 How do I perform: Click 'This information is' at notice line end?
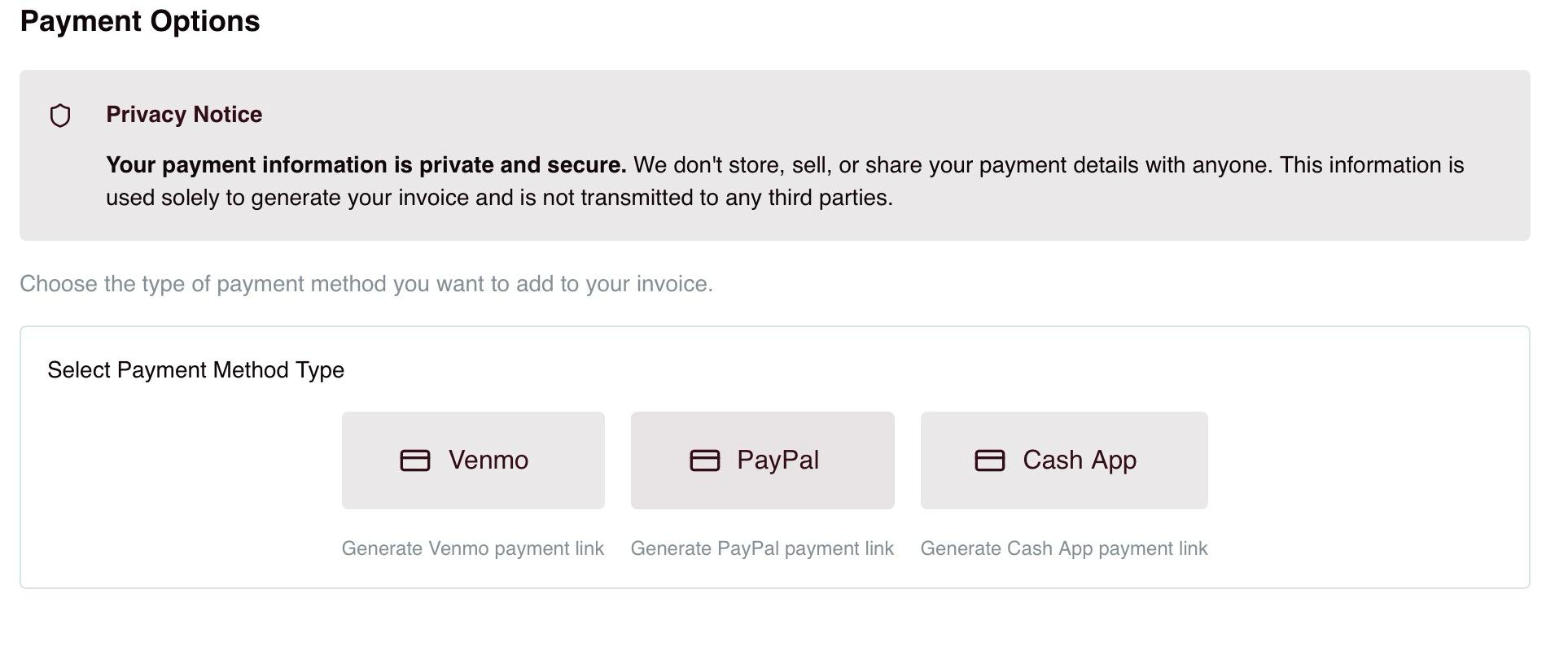pos(1372,165)
